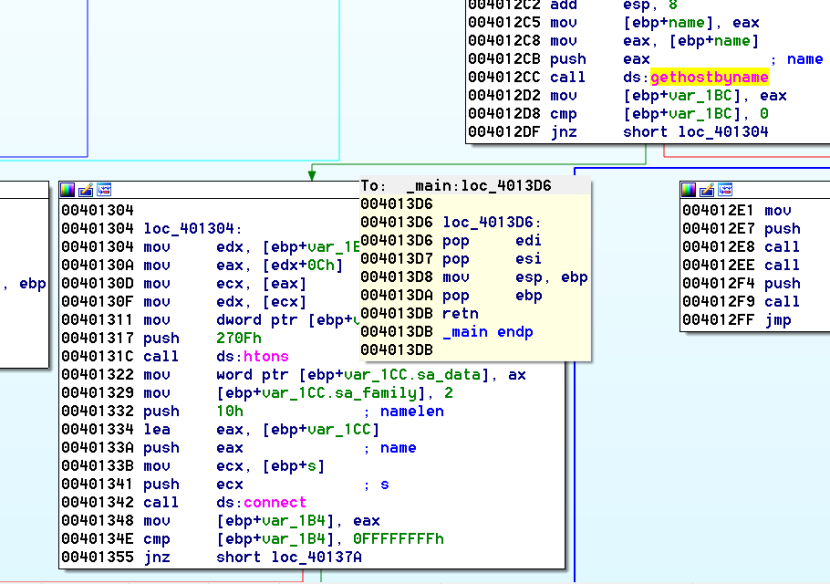
Task: Open the node color swatch on the 004012E1 block
Action: pyautogui.click(x=689, y=189)
